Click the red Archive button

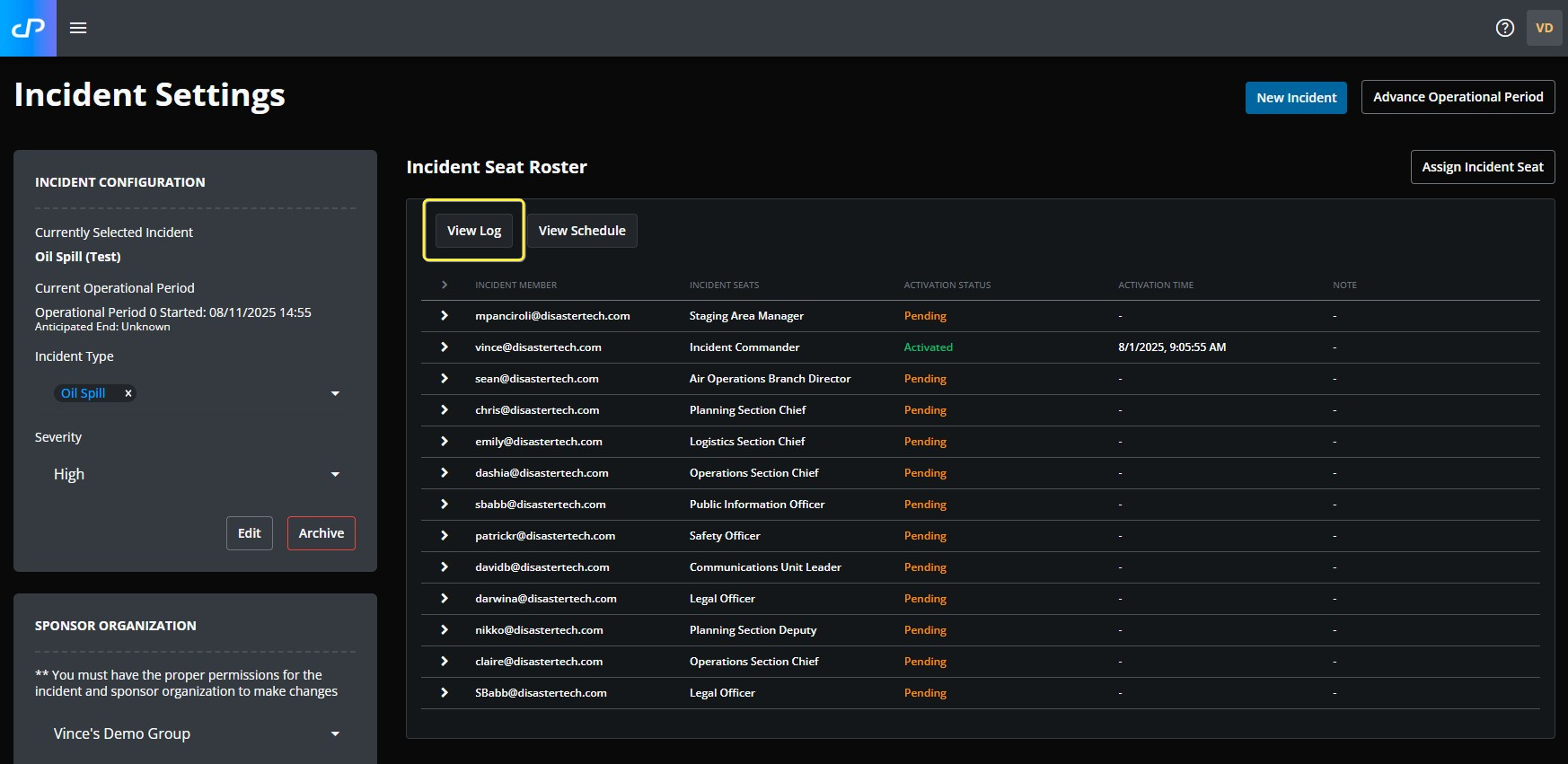[322, 533]
